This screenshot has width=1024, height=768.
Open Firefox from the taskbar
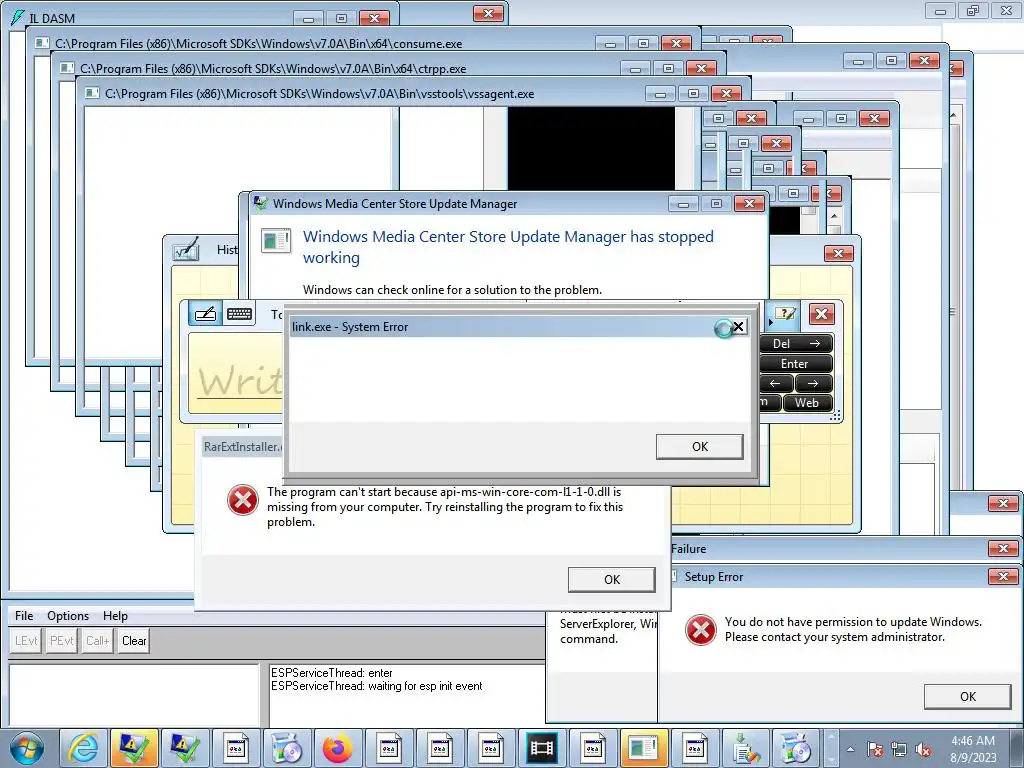(338, 748)
